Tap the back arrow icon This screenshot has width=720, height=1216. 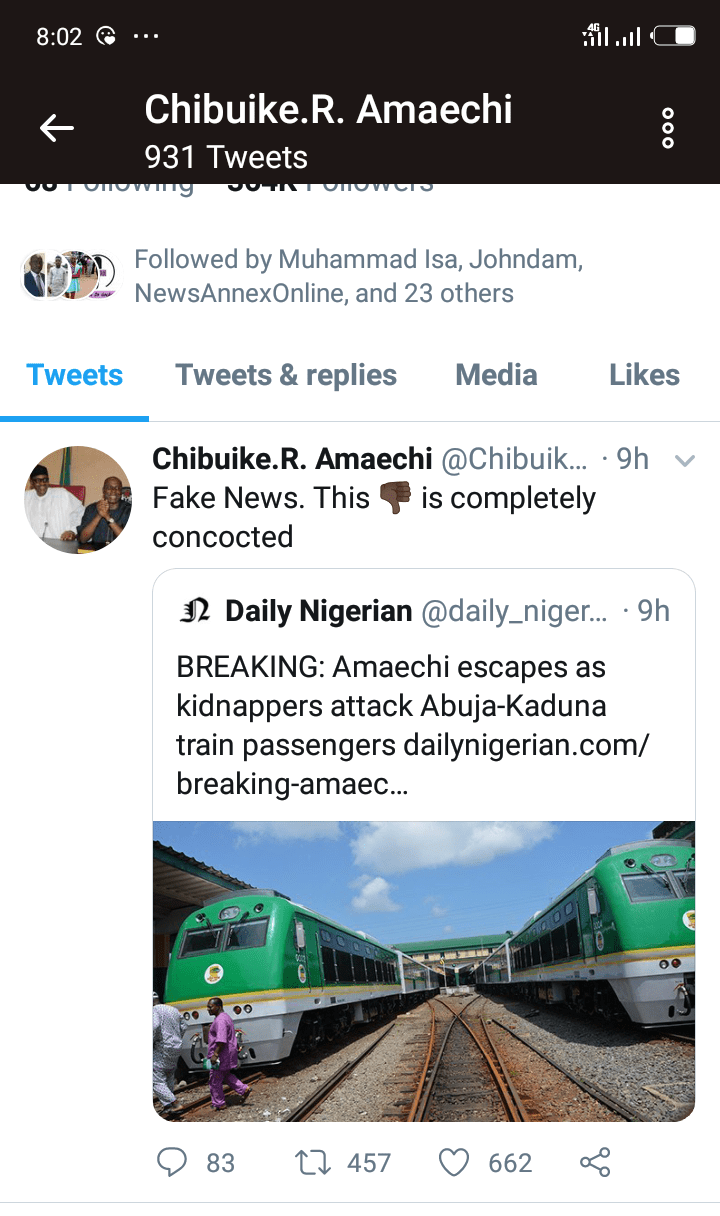click(57, 128)
